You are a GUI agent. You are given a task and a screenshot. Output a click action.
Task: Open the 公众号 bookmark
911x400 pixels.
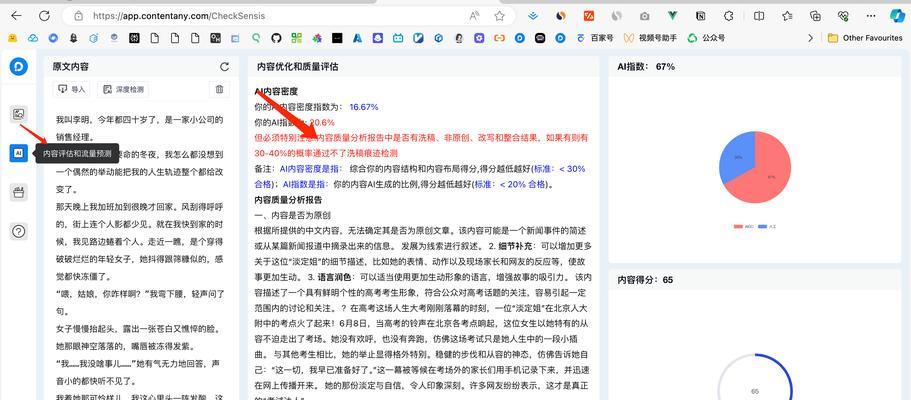pos(706,38)
